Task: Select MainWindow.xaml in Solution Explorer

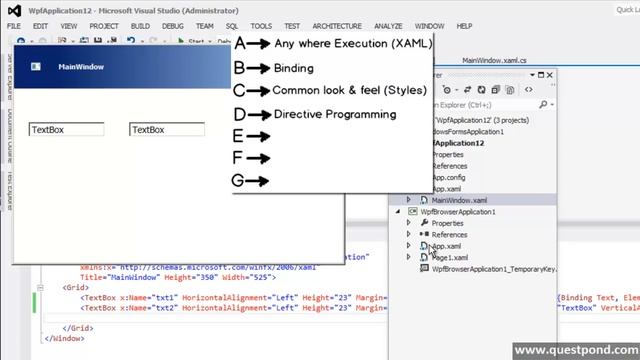Action: (459, 200)
